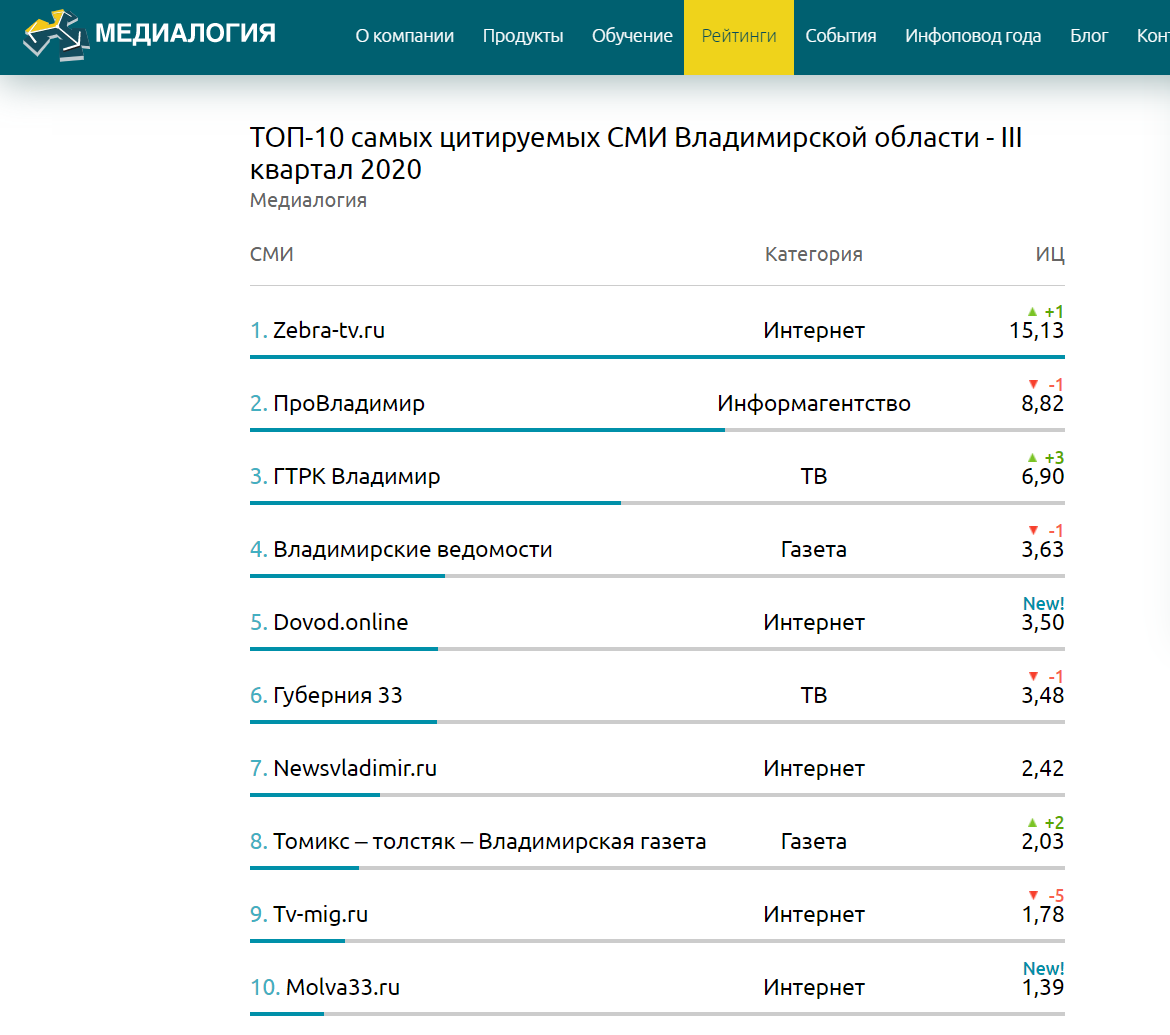1170x1035 pixels.
Task: Click red down arrow at Владимирские ведомости
Action: point(1033,531)
